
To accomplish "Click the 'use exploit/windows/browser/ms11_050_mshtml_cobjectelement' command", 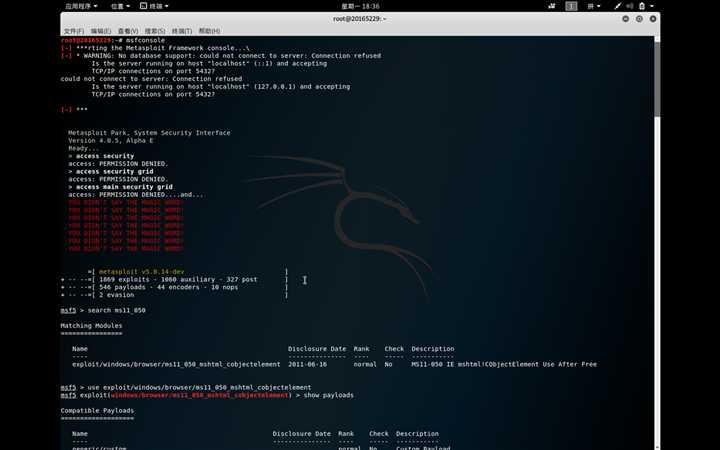I will click(x=199, y=387).
